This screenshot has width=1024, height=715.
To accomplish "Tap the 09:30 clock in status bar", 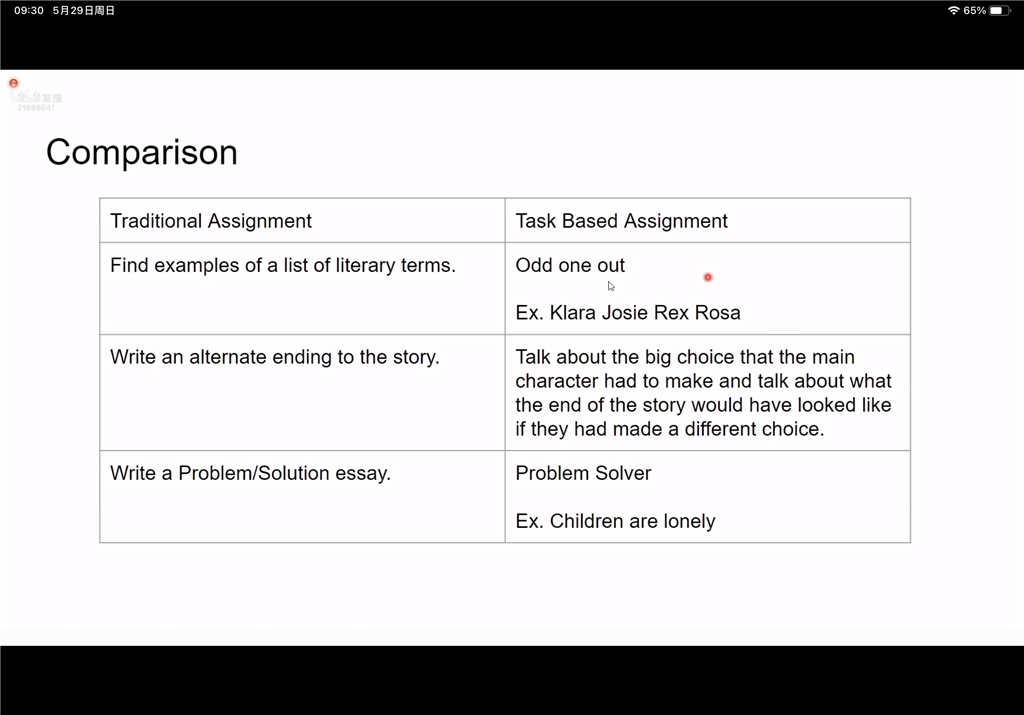I will click(x=29, y=10).
